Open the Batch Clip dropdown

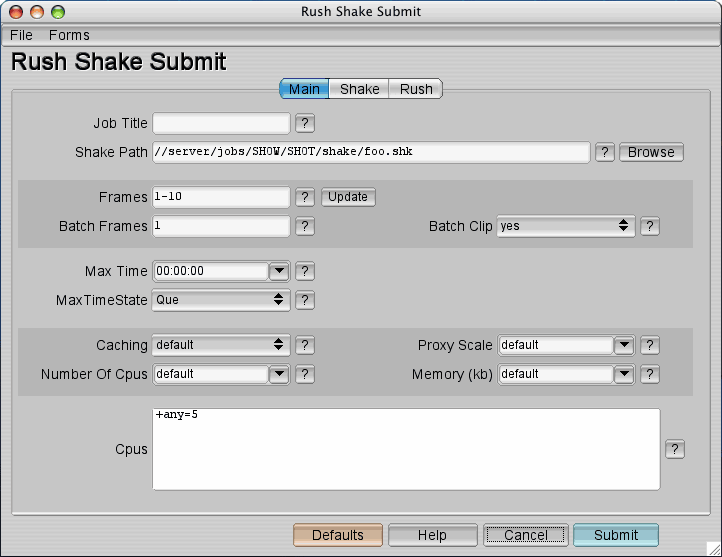[x=565, y=226]
